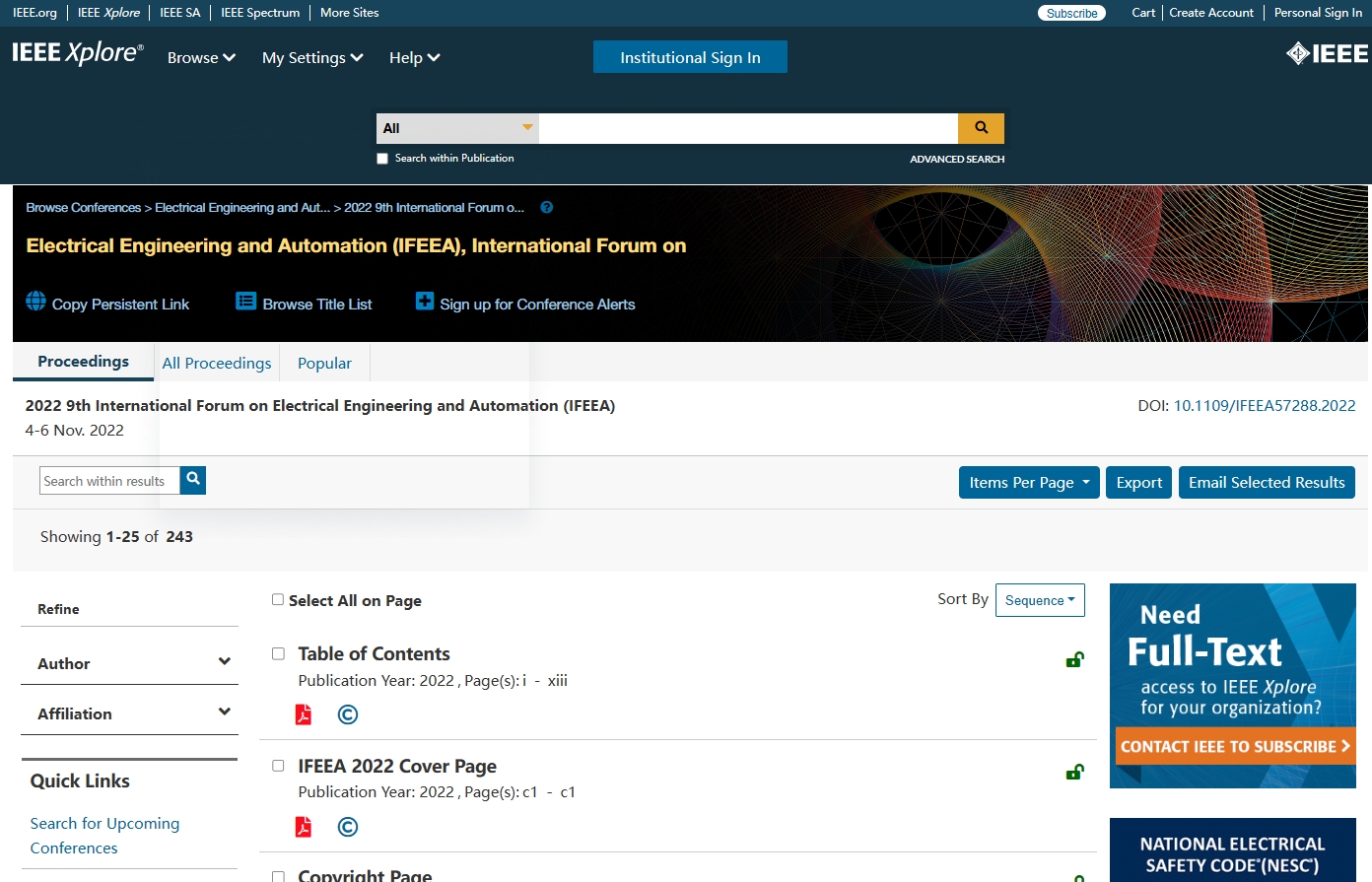The height and width of the screenshot is (882, 1372).
Task: Click the National Electrical Safety Code banner
Action: click(x=1233, y=849)
